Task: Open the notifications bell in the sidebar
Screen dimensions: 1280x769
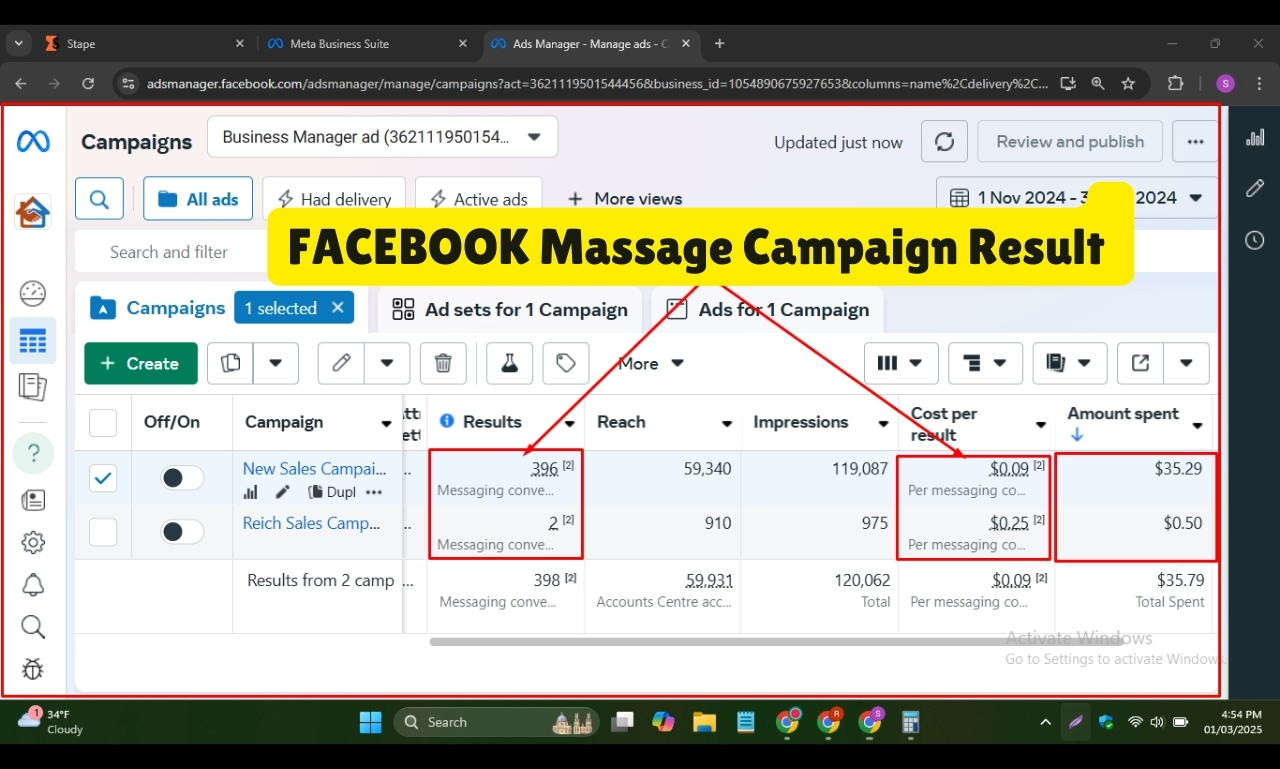Action: 33,584
